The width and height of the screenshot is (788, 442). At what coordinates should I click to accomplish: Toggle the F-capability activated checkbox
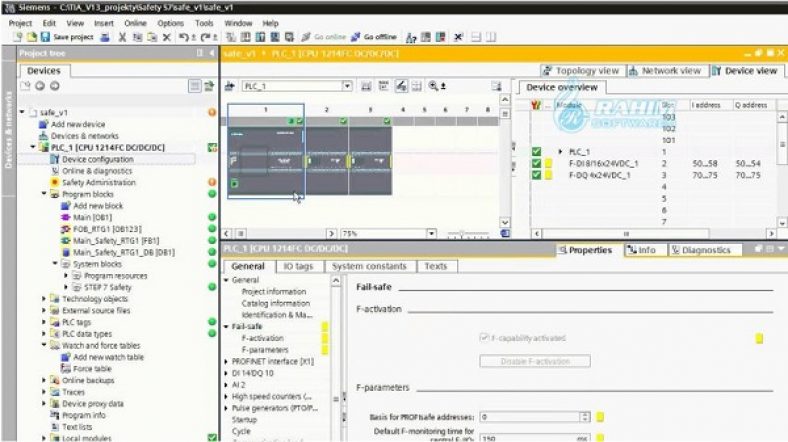coord(484,338)
